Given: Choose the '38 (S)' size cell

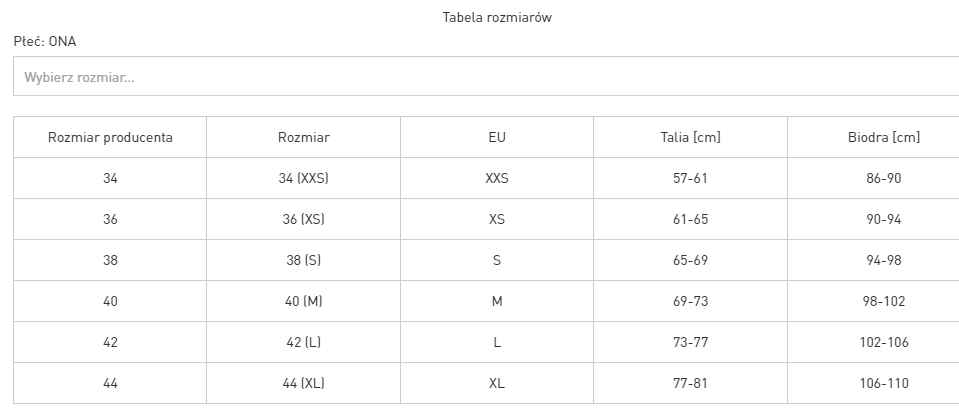Looking at the screenshot, I should [x=304, y=260].
